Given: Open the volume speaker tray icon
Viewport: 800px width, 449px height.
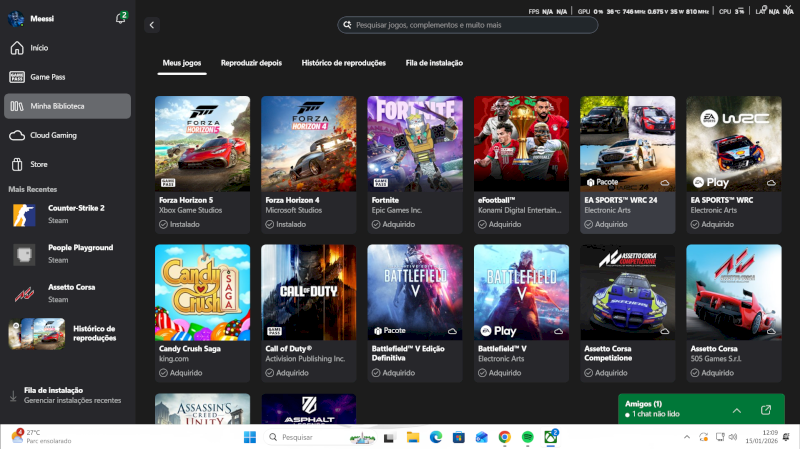Looking at the screenshot, I should 733,437.
